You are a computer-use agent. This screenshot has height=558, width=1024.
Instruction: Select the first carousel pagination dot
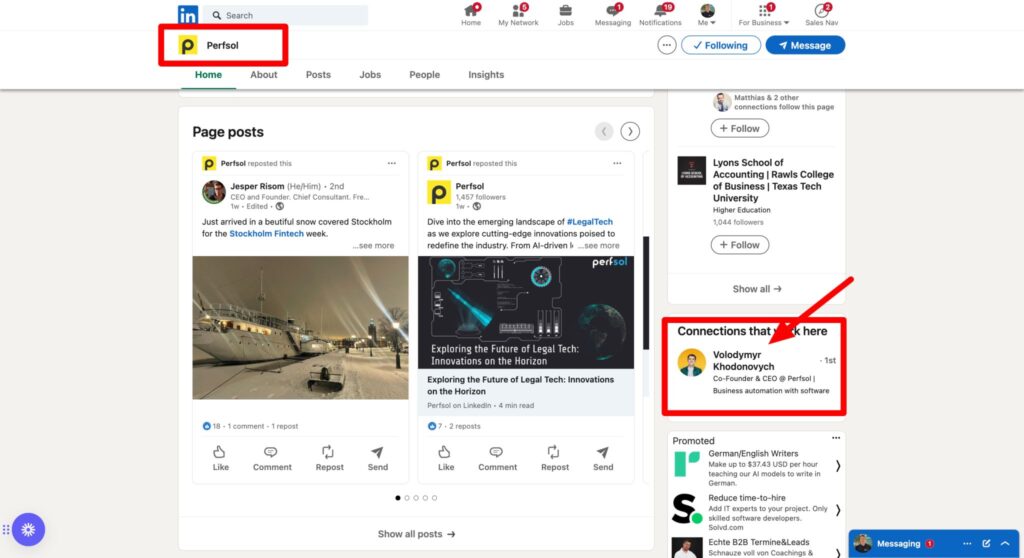398,497
